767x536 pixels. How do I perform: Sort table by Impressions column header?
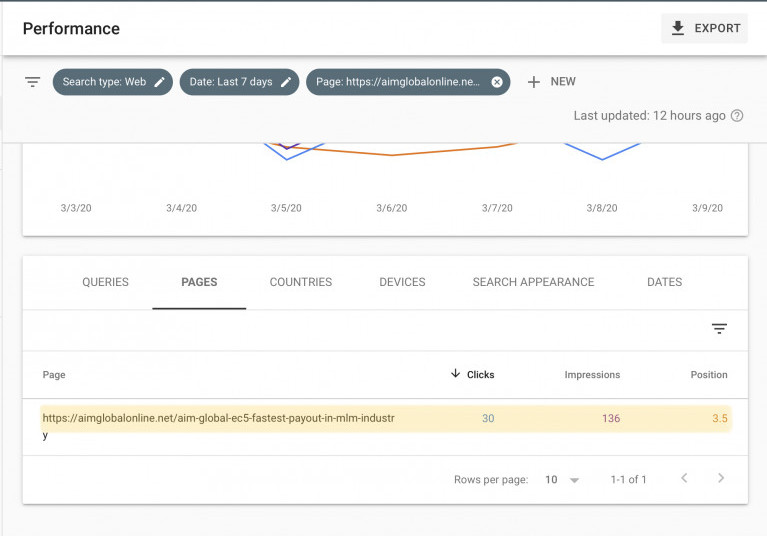(592, 375)
